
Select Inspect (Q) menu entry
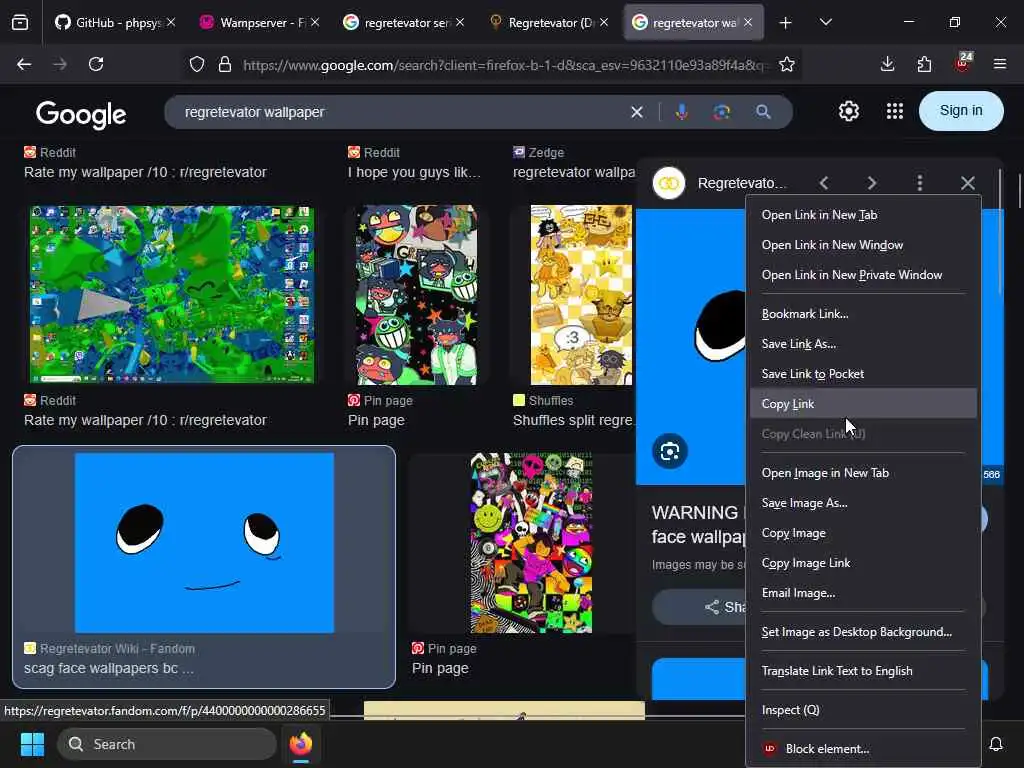point(863,710)
